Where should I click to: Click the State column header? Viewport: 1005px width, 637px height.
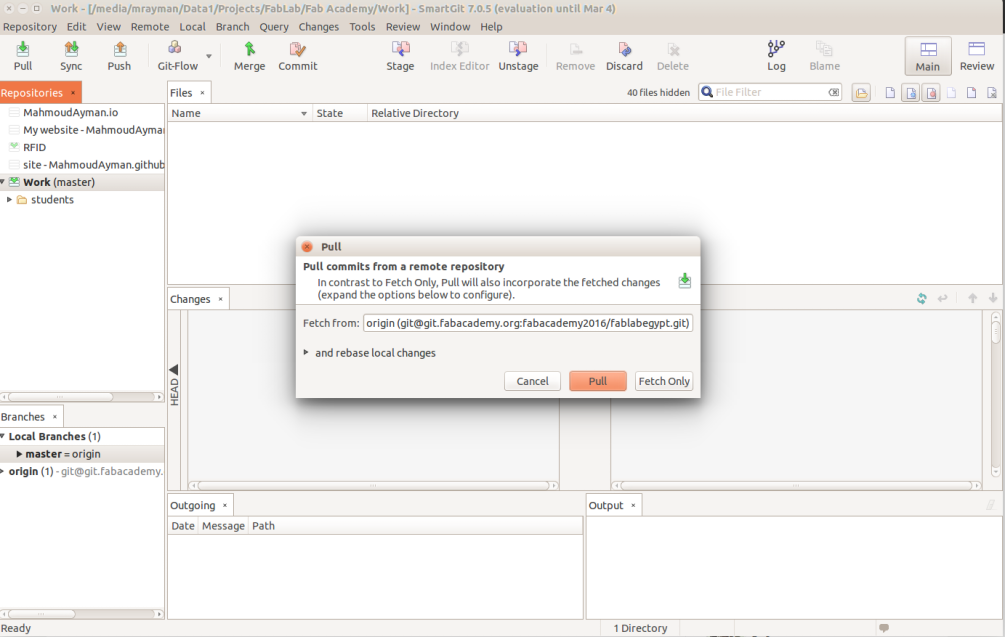pyautogui.click(x=329, y=113)
